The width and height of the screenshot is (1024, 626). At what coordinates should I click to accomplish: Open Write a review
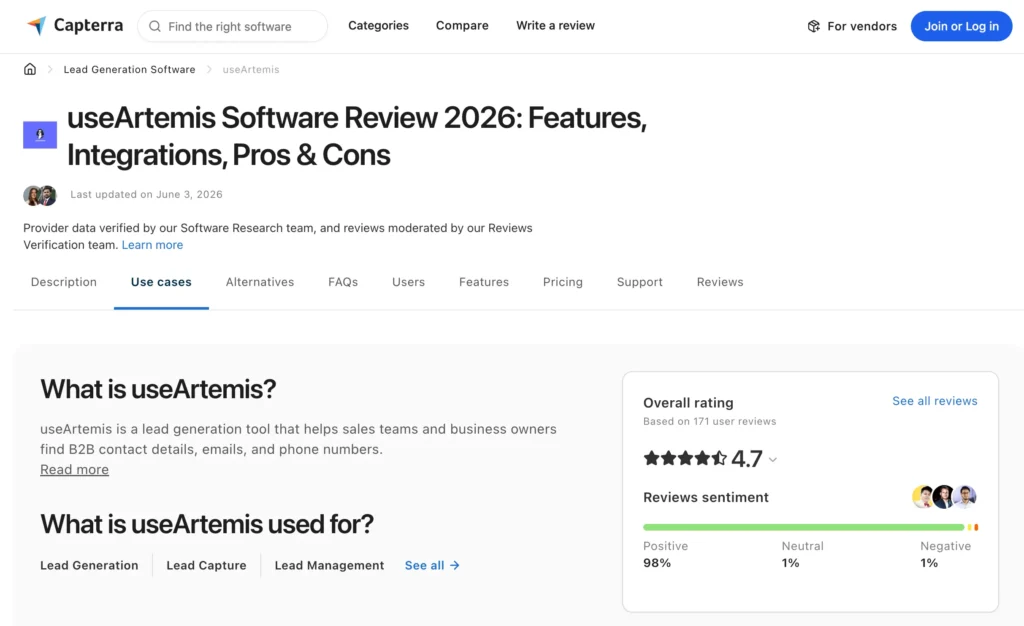[555, 25]
